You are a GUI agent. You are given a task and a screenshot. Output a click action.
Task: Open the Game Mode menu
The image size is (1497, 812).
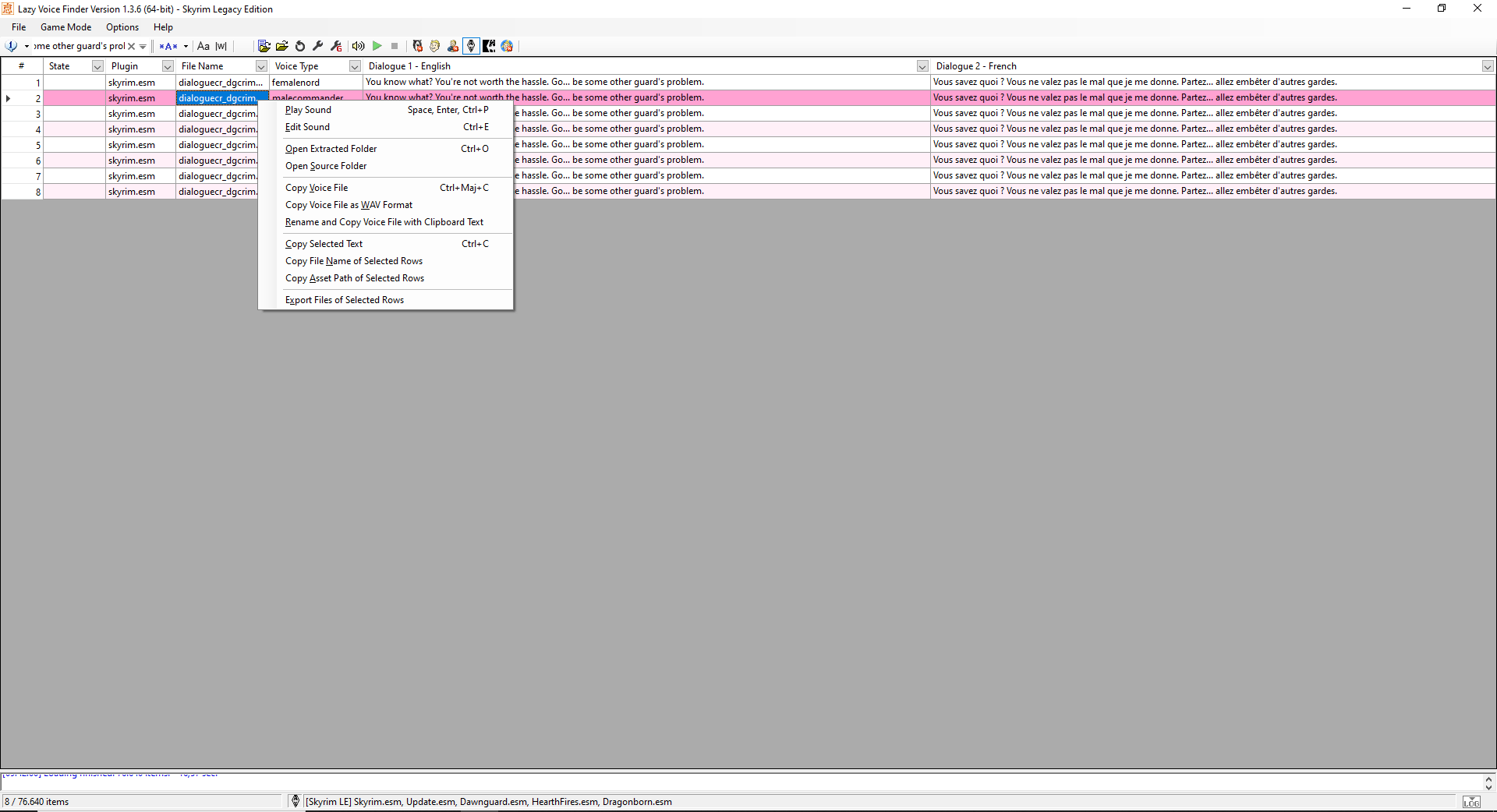click(x=66, y=27)
